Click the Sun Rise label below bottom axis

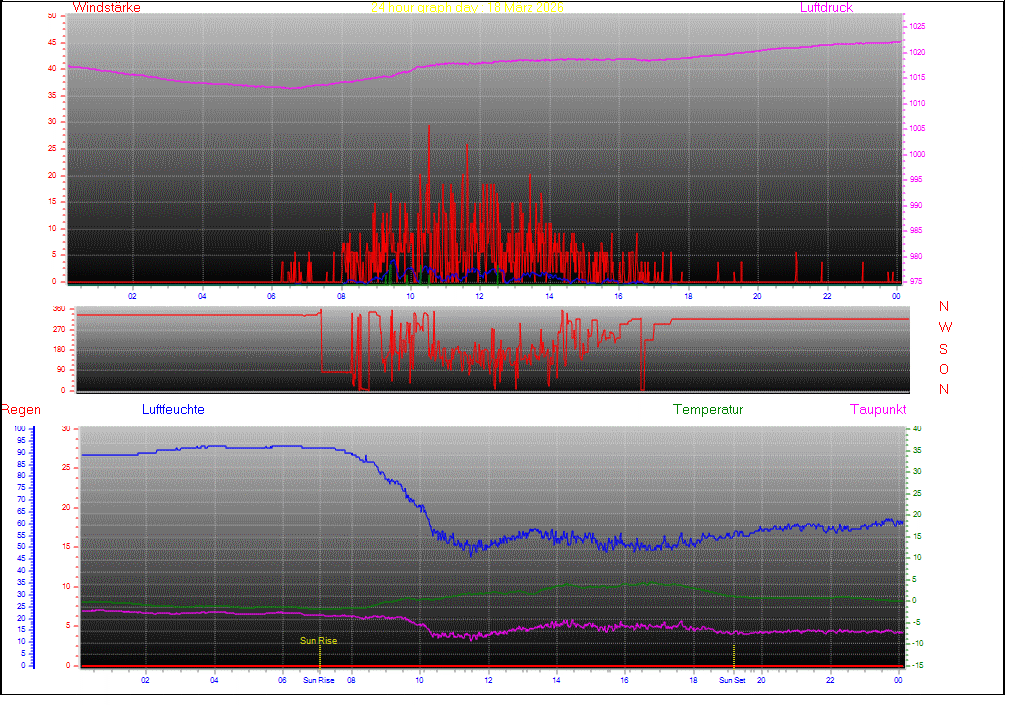(x=319, y=681)
